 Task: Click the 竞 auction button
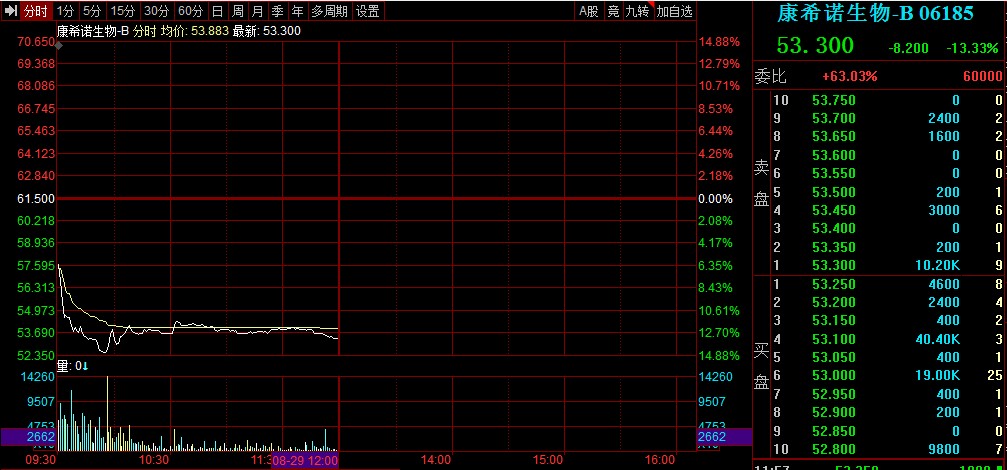[614, 11]
